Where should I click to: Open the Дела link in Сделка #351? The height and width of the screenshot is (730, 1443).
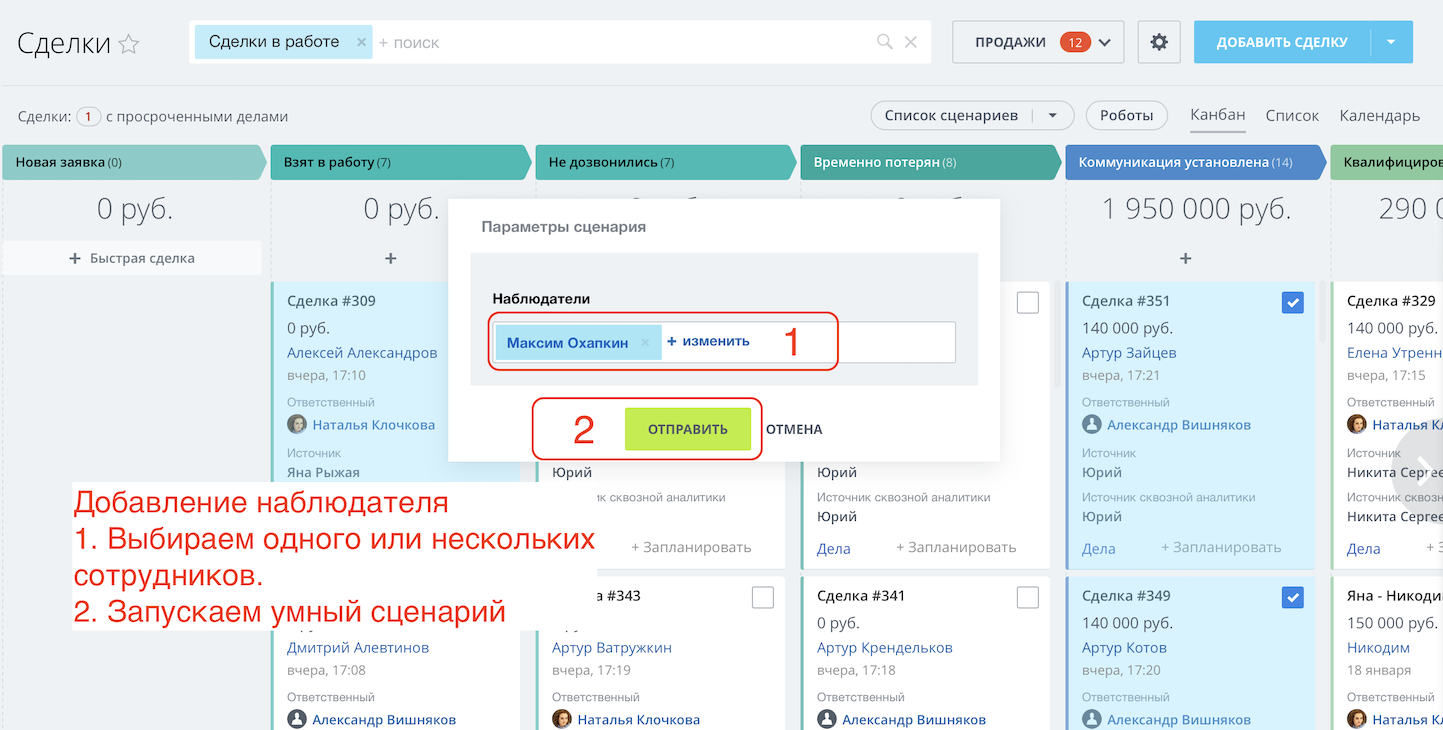[x=1098, y=548]
